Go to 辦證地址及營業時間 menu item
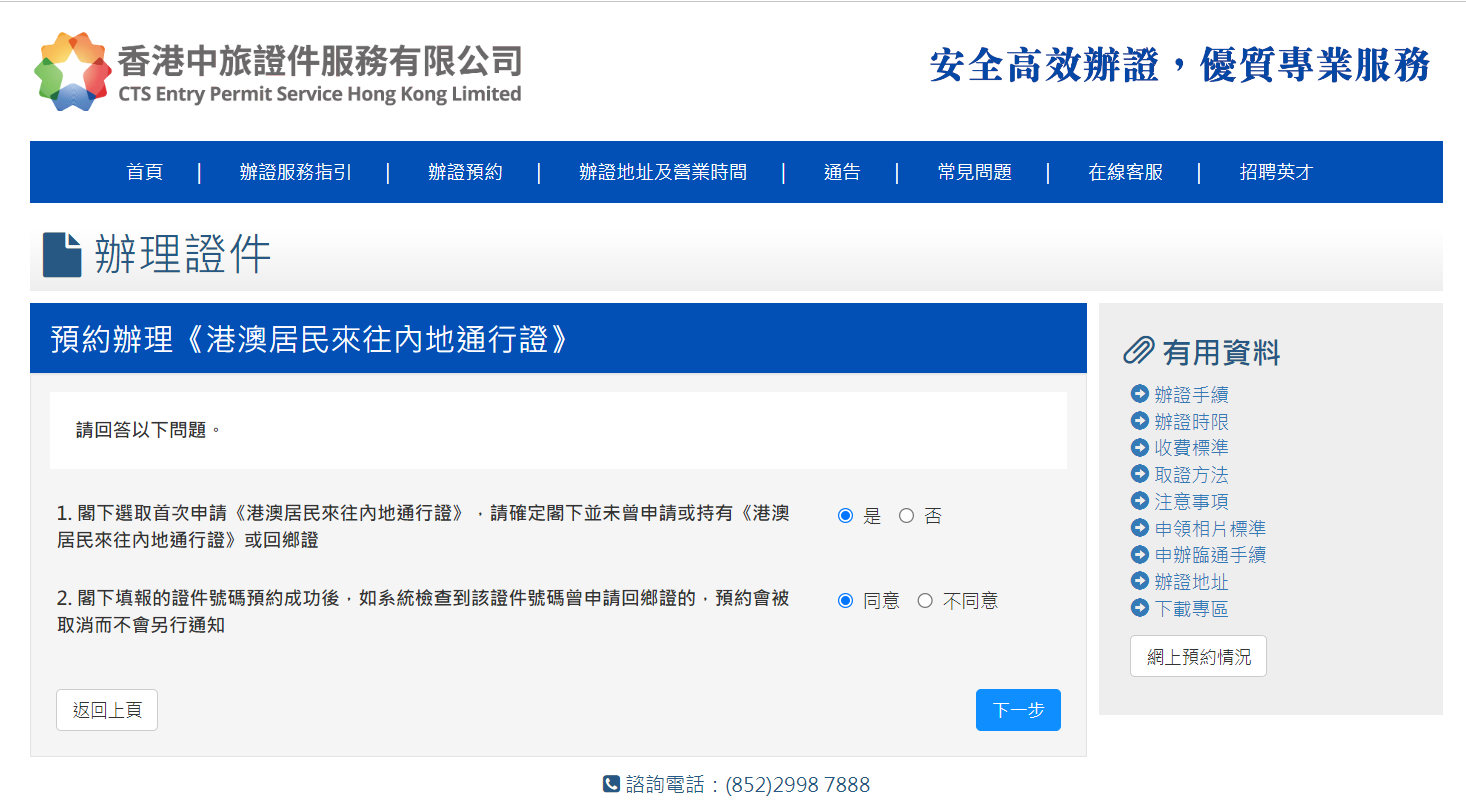1466x804 pixels. point(662,172)
